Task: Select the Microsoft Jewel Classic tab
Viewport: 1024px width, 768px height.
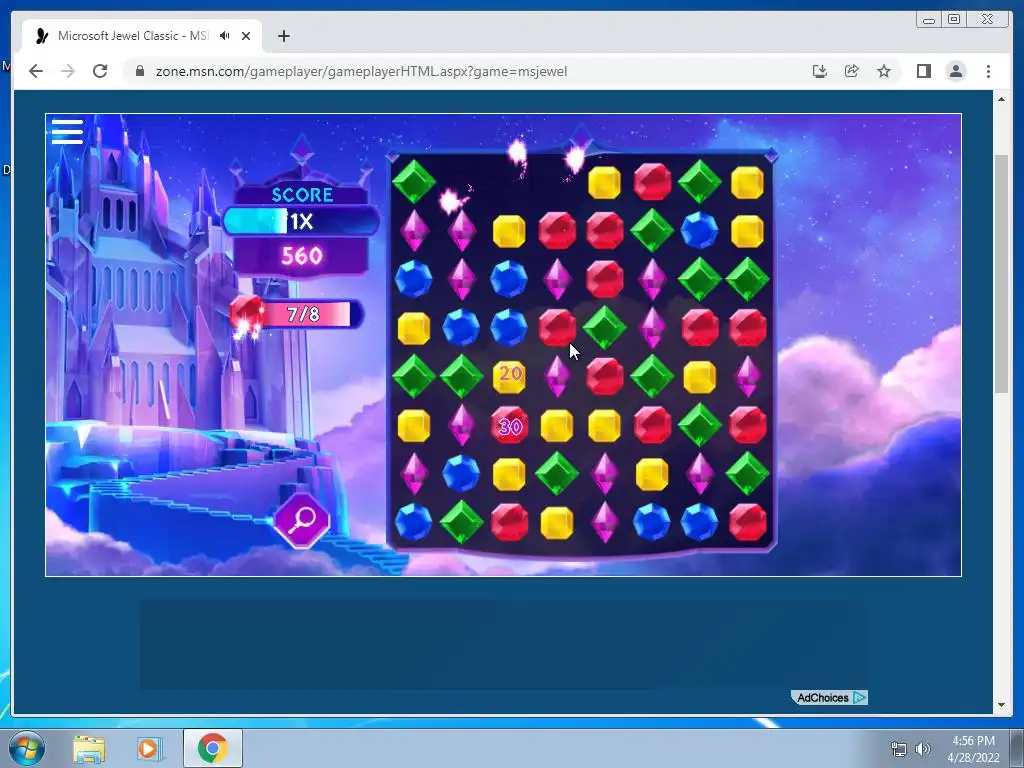Action: coord(142,36)
